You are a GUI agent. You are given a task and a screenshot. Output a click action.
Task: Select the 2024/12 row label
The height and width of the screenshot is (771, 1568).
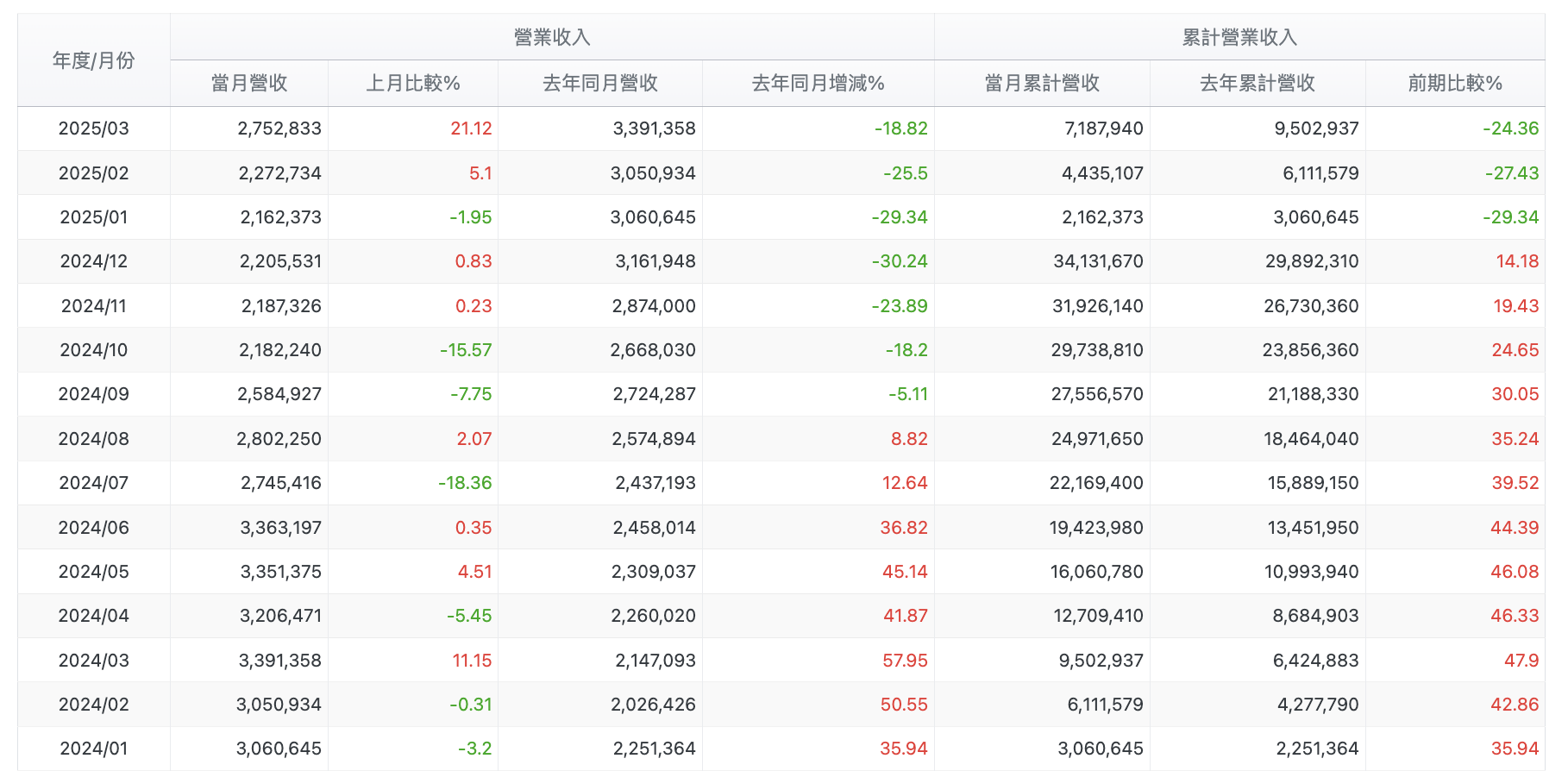coord(93,261)
